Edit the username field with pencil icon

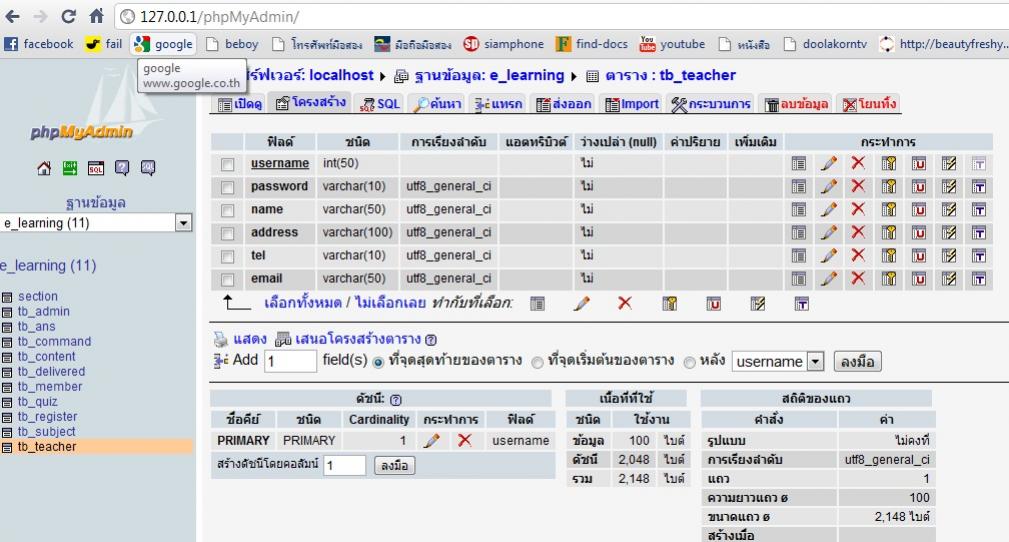click(x=829, y=164)
